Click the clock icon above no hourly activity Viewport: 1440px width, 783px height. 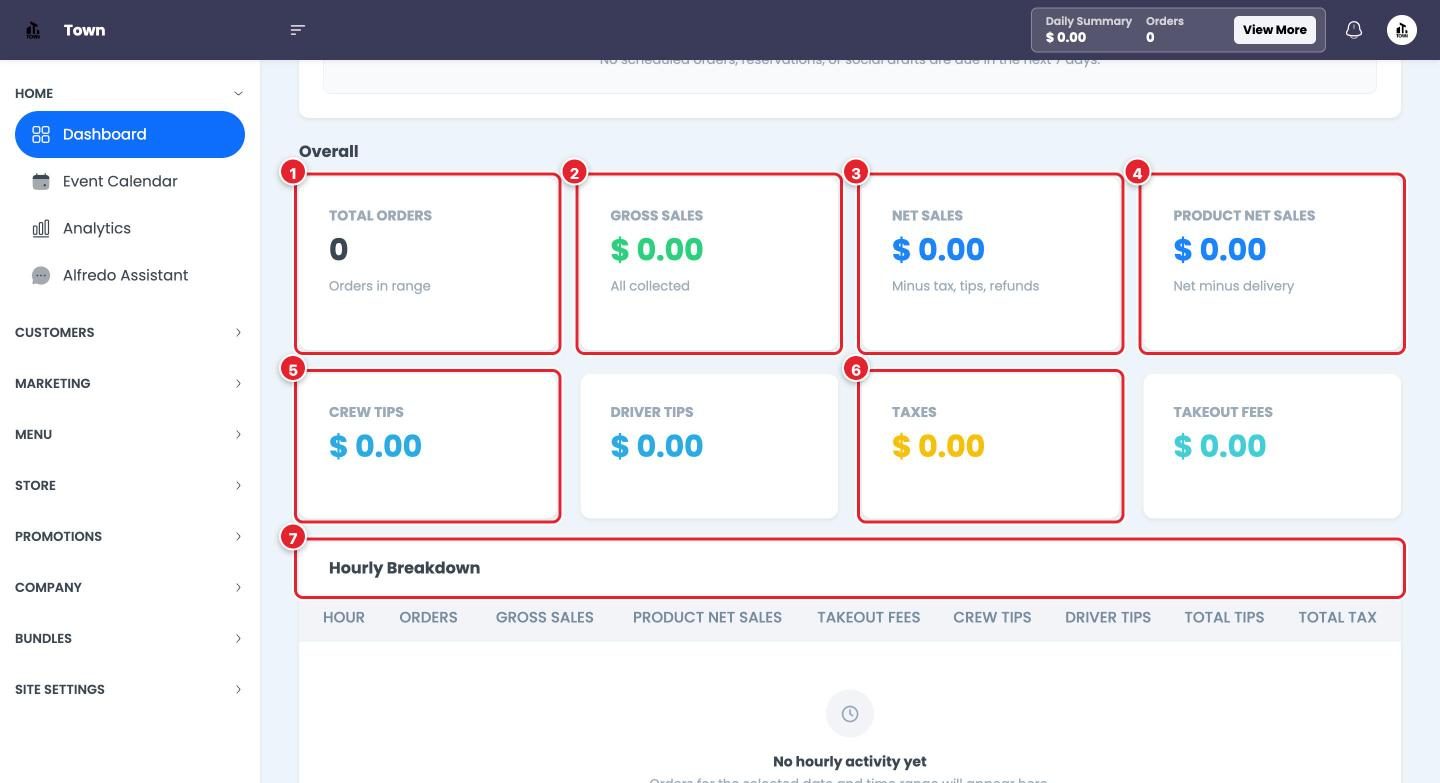point(850,714)
